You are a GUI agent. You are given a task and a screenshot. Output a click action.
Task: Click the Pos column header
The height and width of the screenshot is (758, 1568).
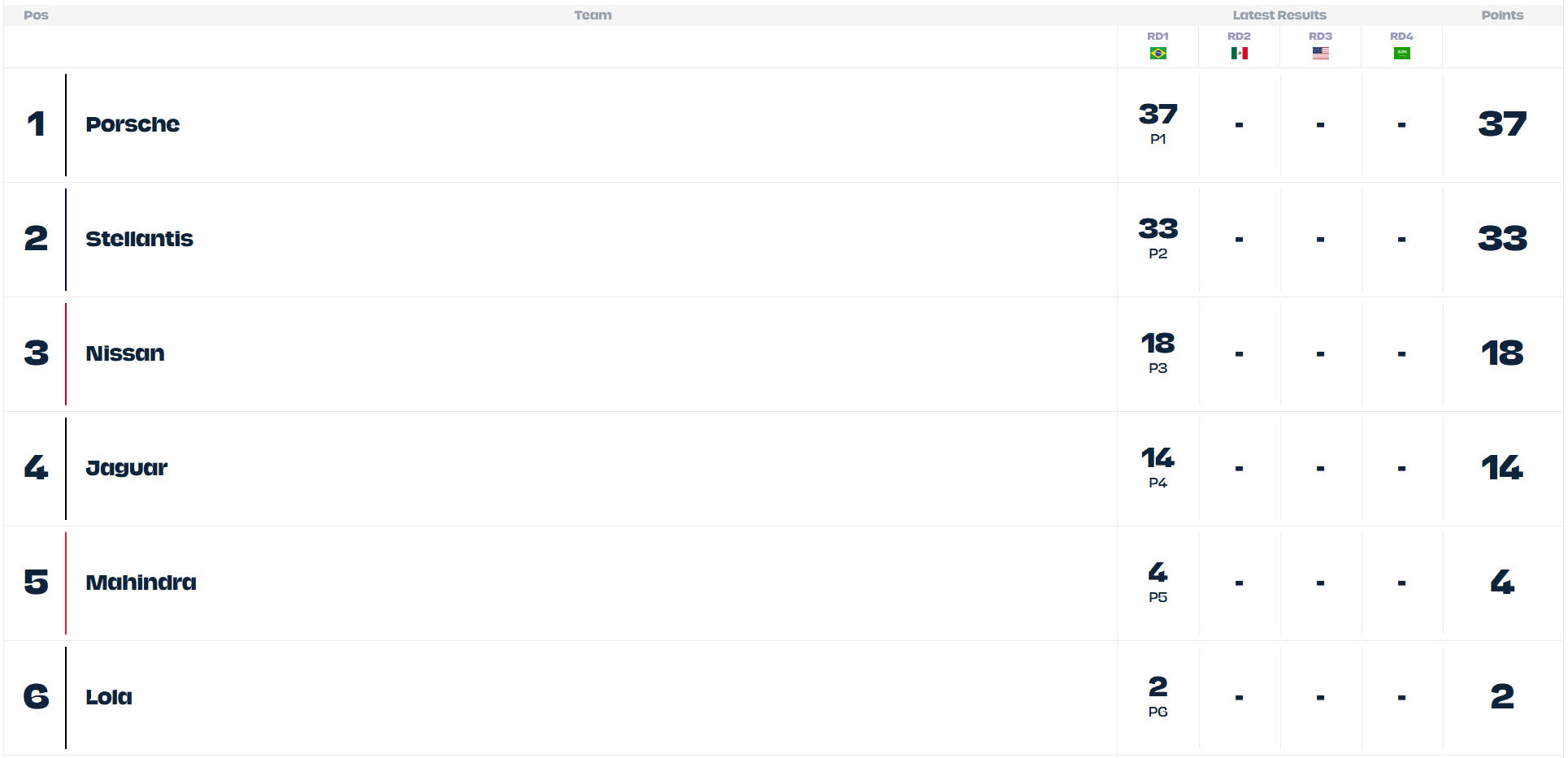tap(36, 15)
